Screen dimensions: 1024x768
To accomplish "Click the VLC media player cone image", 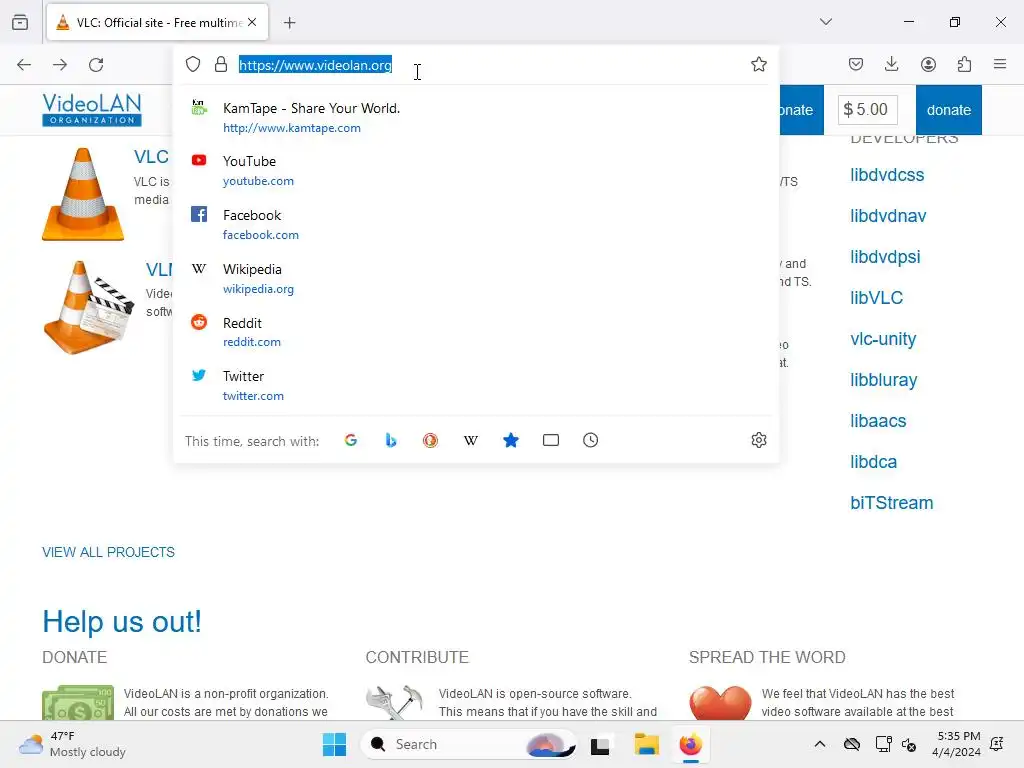I will click(83, 194).
